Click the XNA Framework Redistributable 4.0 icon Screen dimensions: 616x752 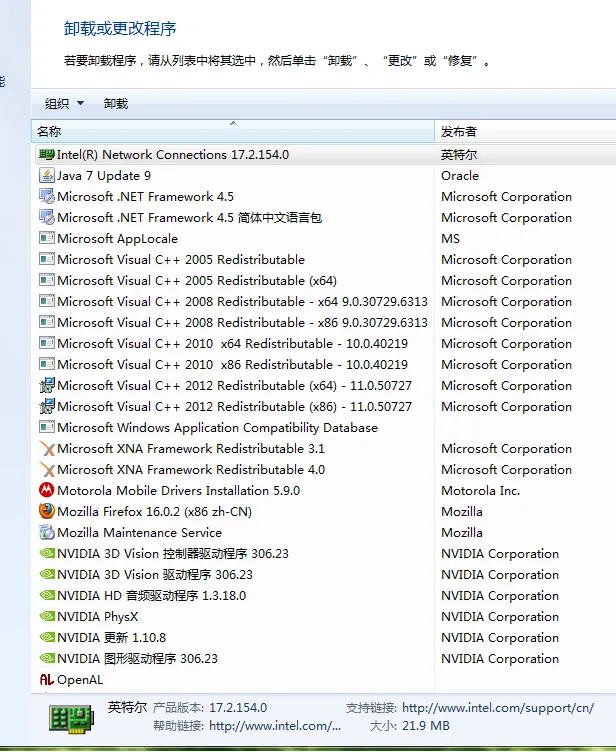(47, 470)
